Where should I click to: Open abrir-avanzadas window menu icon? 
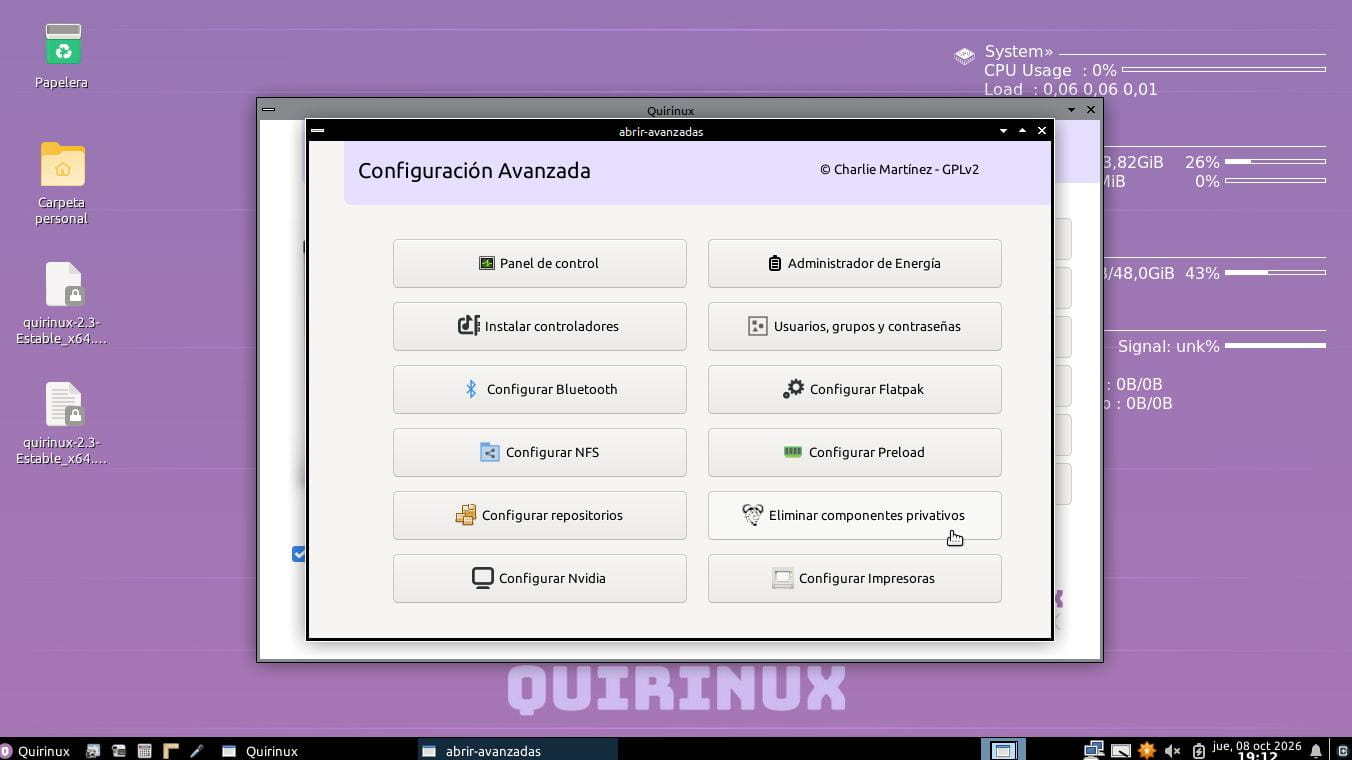point(317,130)
